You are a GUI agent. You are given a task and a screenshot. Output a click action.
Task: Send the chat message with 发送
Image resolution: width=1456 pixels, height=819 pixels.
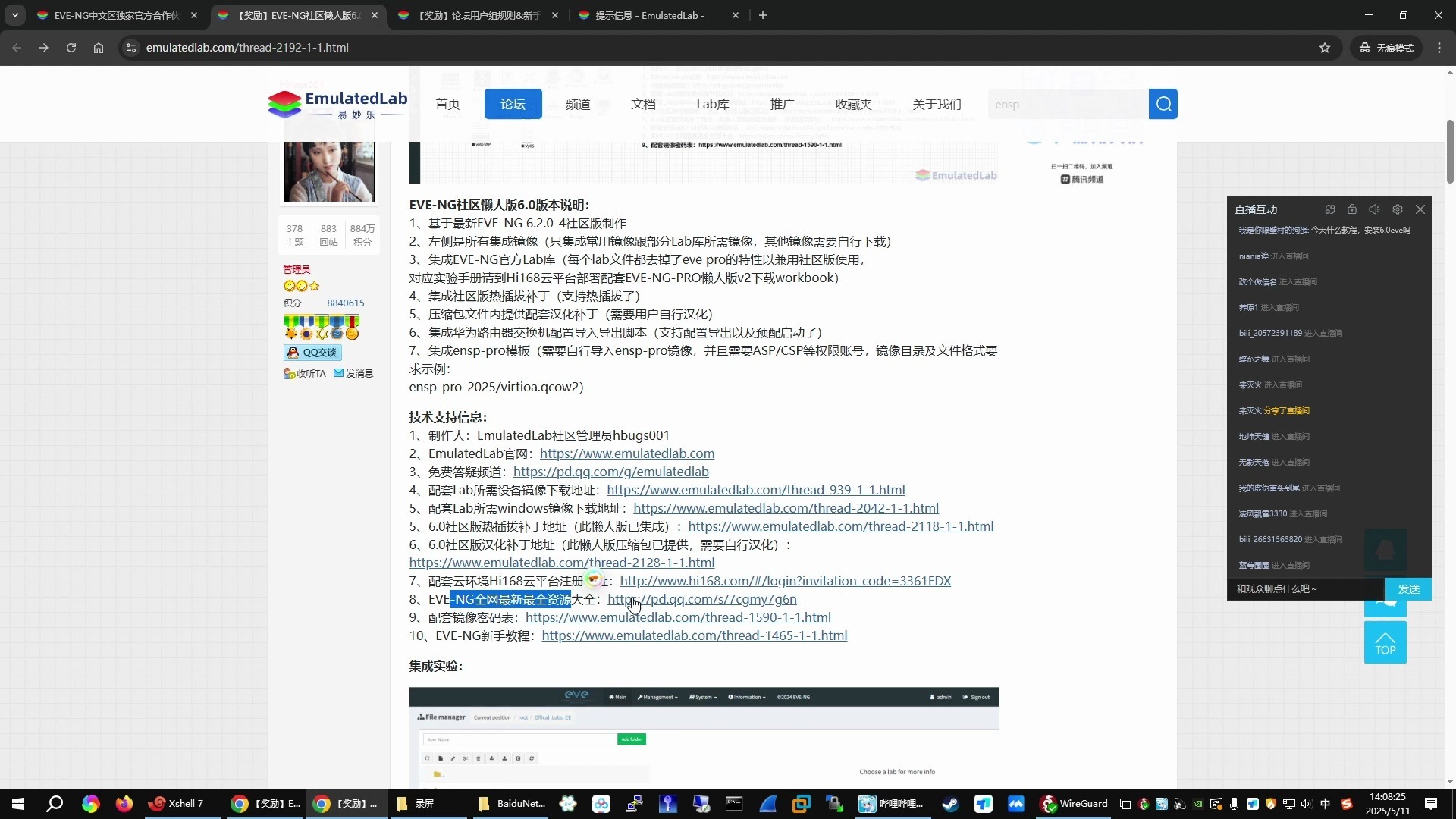pos(1408,589)
